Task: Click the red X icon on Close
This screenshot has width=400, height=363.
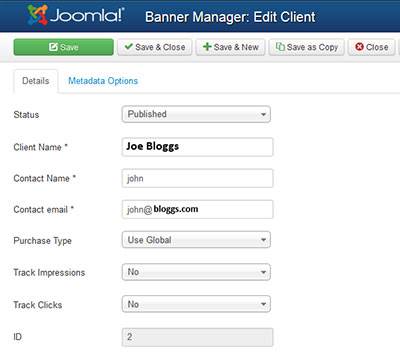Action: (359, 47)
